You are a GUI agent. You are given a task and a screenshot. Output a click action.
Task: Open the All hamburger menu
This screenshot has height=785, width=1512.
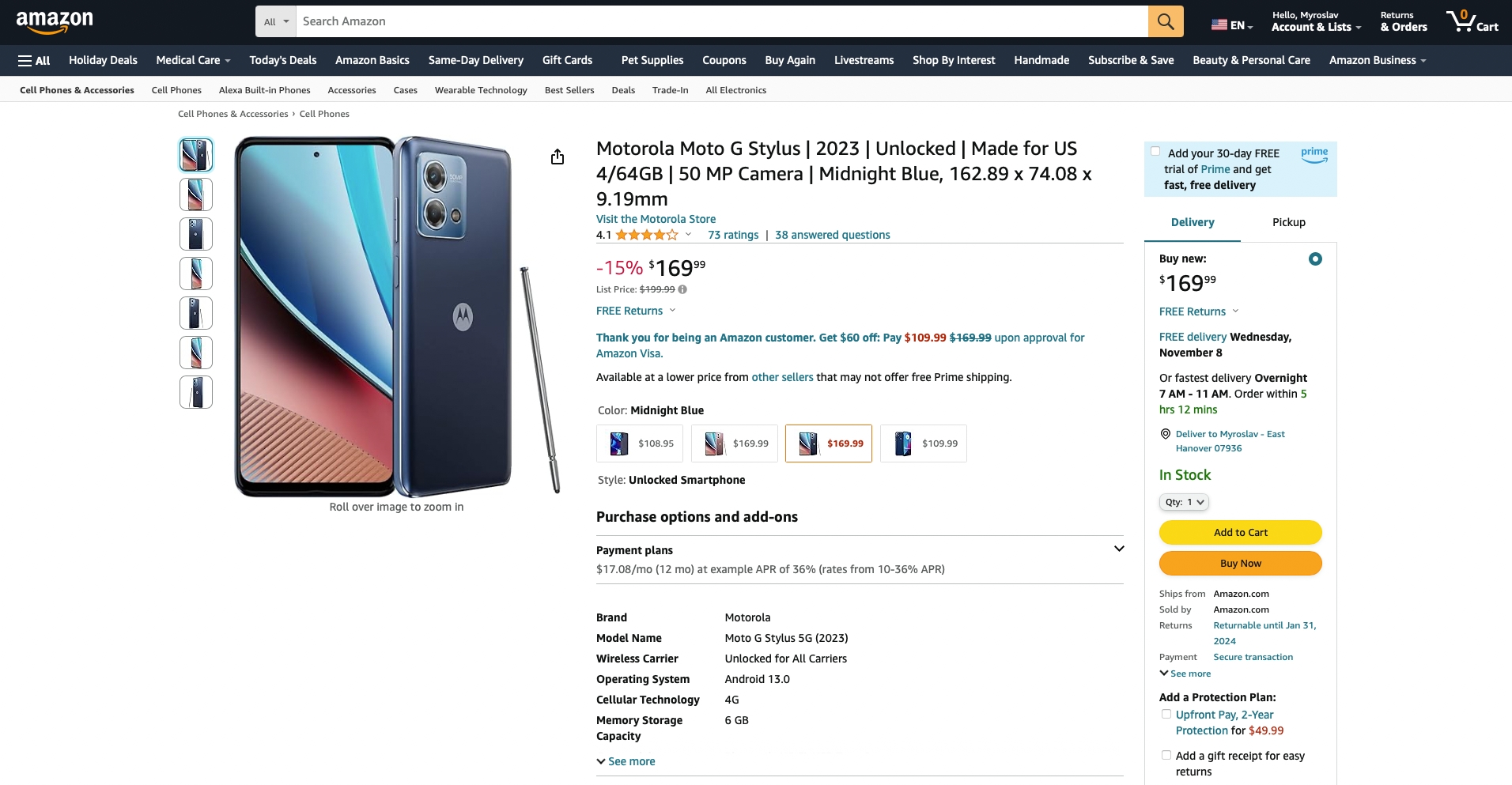(x=34, y=61)
